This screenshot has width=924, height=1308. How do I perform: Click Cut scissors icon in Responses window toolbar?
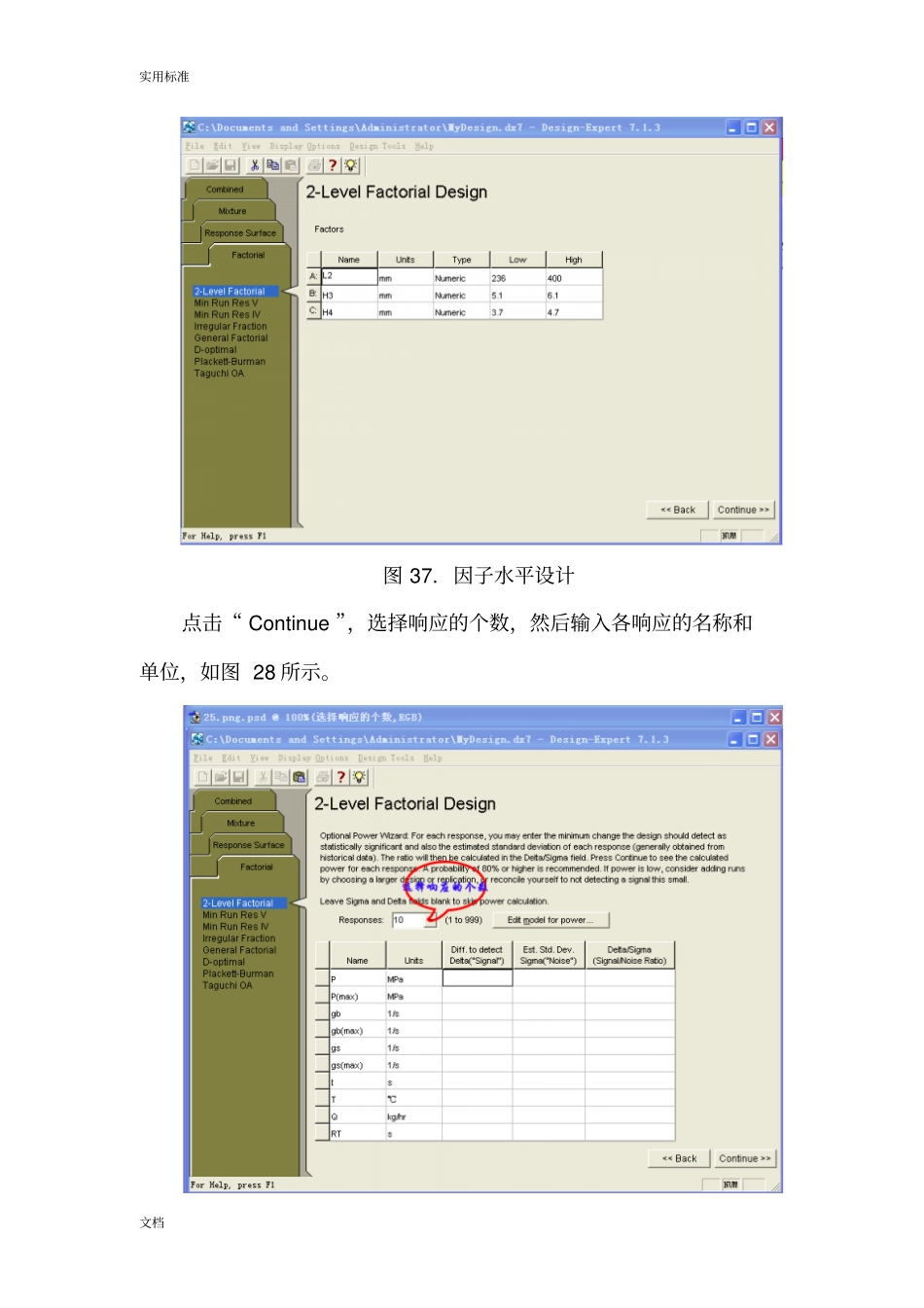pos(264,777)
